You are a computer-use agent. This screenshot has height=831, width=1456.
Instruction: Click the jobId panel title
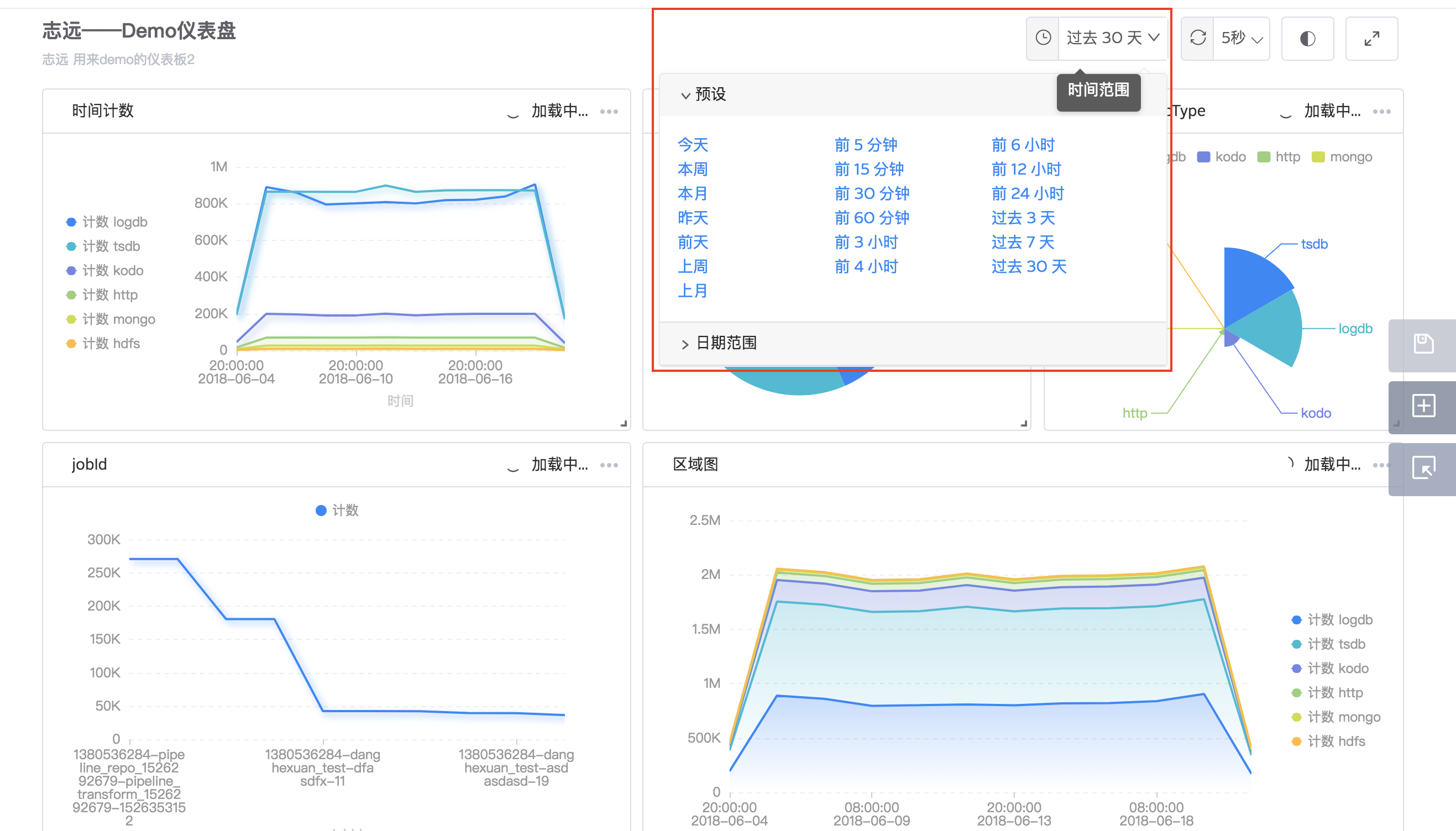pyautogui.click(x=89, y=465)
